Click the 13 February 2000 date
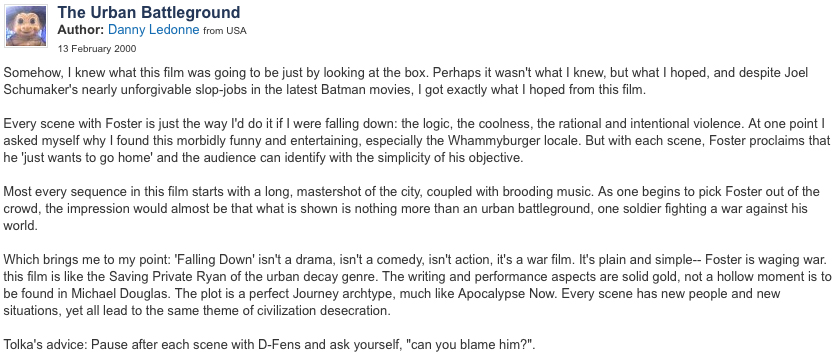Screen dimensions: 835x360 pyautogui.click(x=97, y=49)
